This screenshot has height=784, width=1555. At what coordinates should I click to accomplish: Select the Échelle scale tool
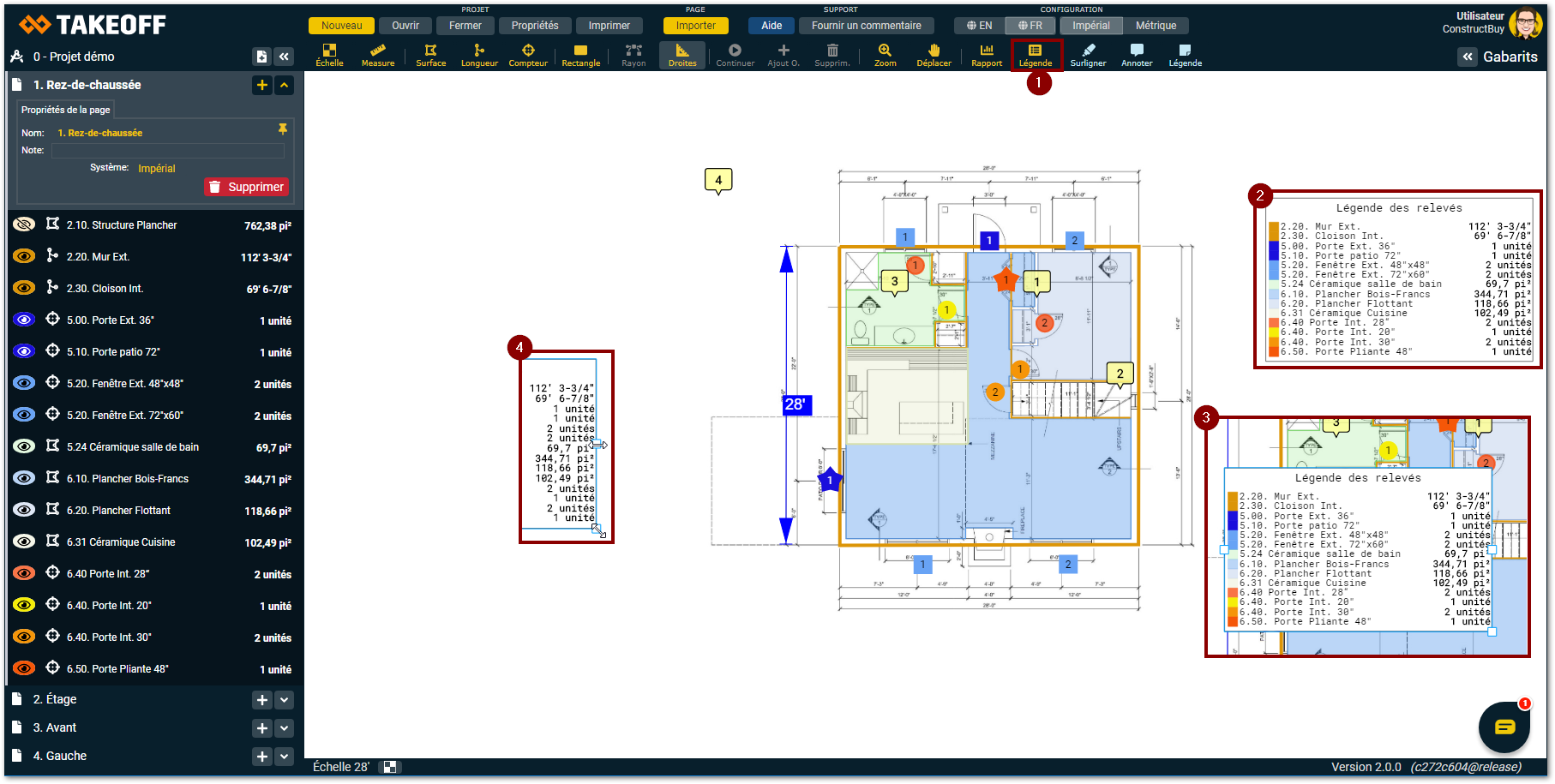tap(329, 56)
